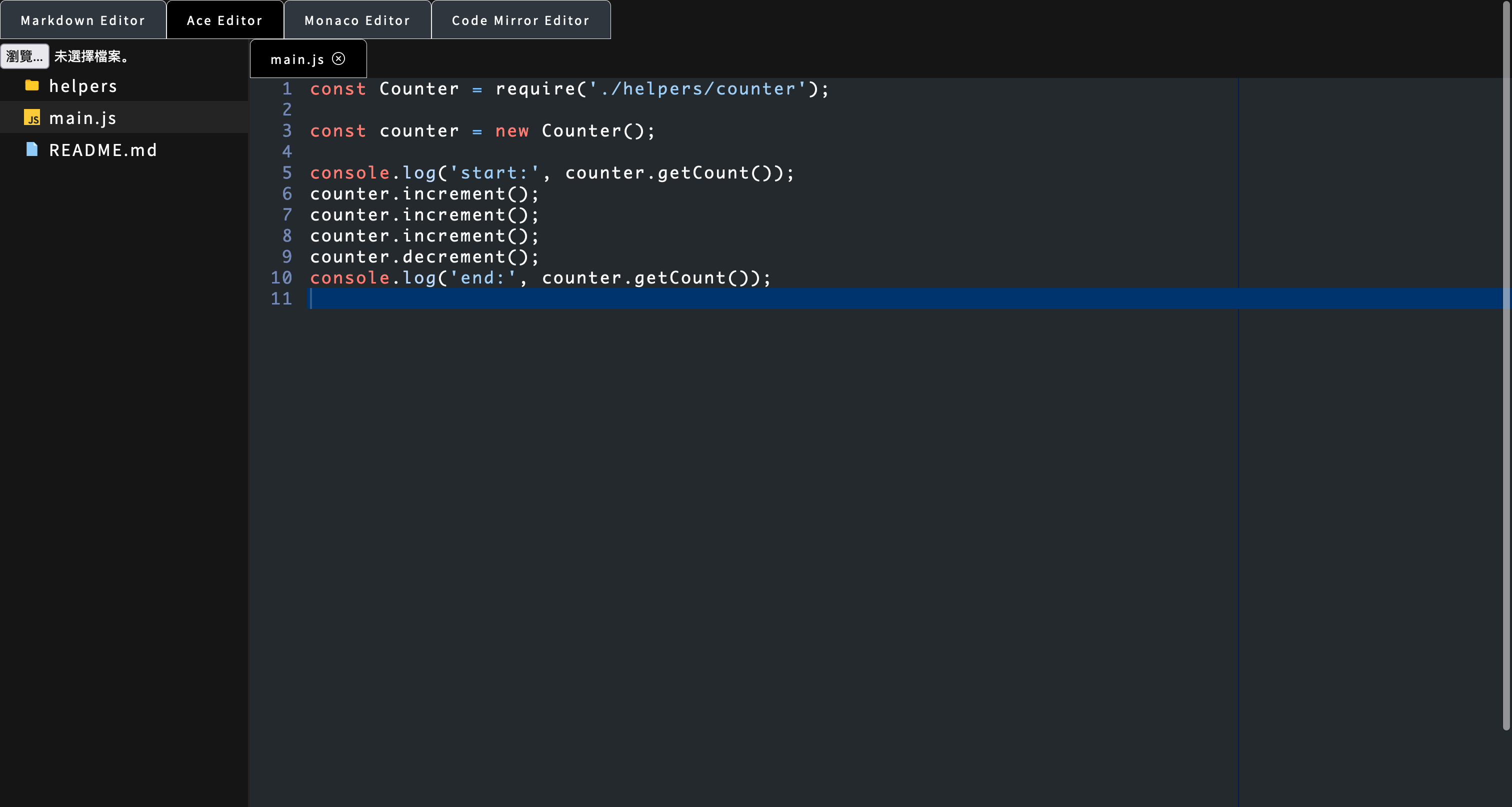Open README.md from the file tree
The height and width of the screenshot is (807, 1512).
(103, 150)
